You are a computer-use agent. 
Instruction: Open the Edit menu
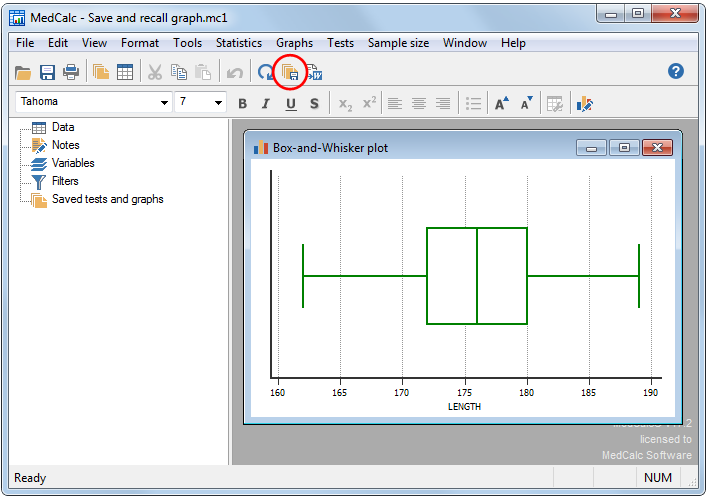point(58,43)
